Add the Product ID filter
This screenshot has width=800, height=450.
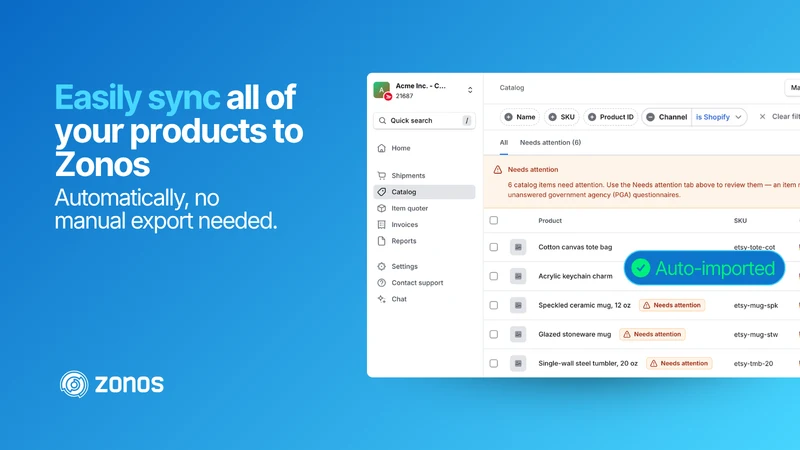click(611, 117)
